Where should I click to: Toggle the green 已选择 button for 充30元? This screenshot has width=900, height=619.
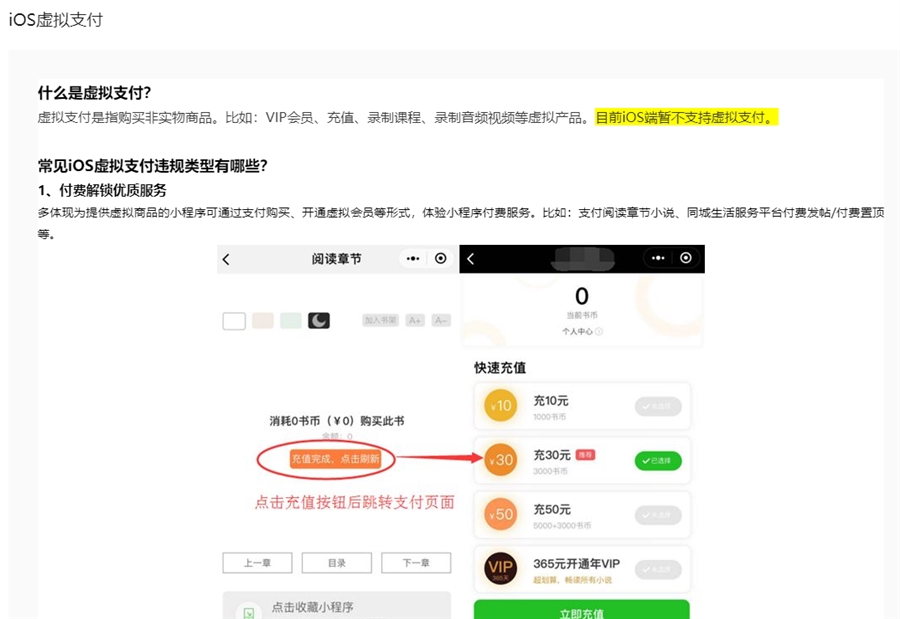[x=658, y=461]
